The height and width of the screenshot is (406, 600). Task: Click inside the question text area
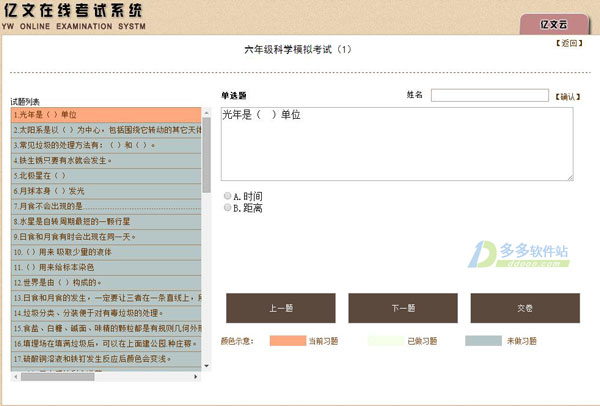coord(397,144)
